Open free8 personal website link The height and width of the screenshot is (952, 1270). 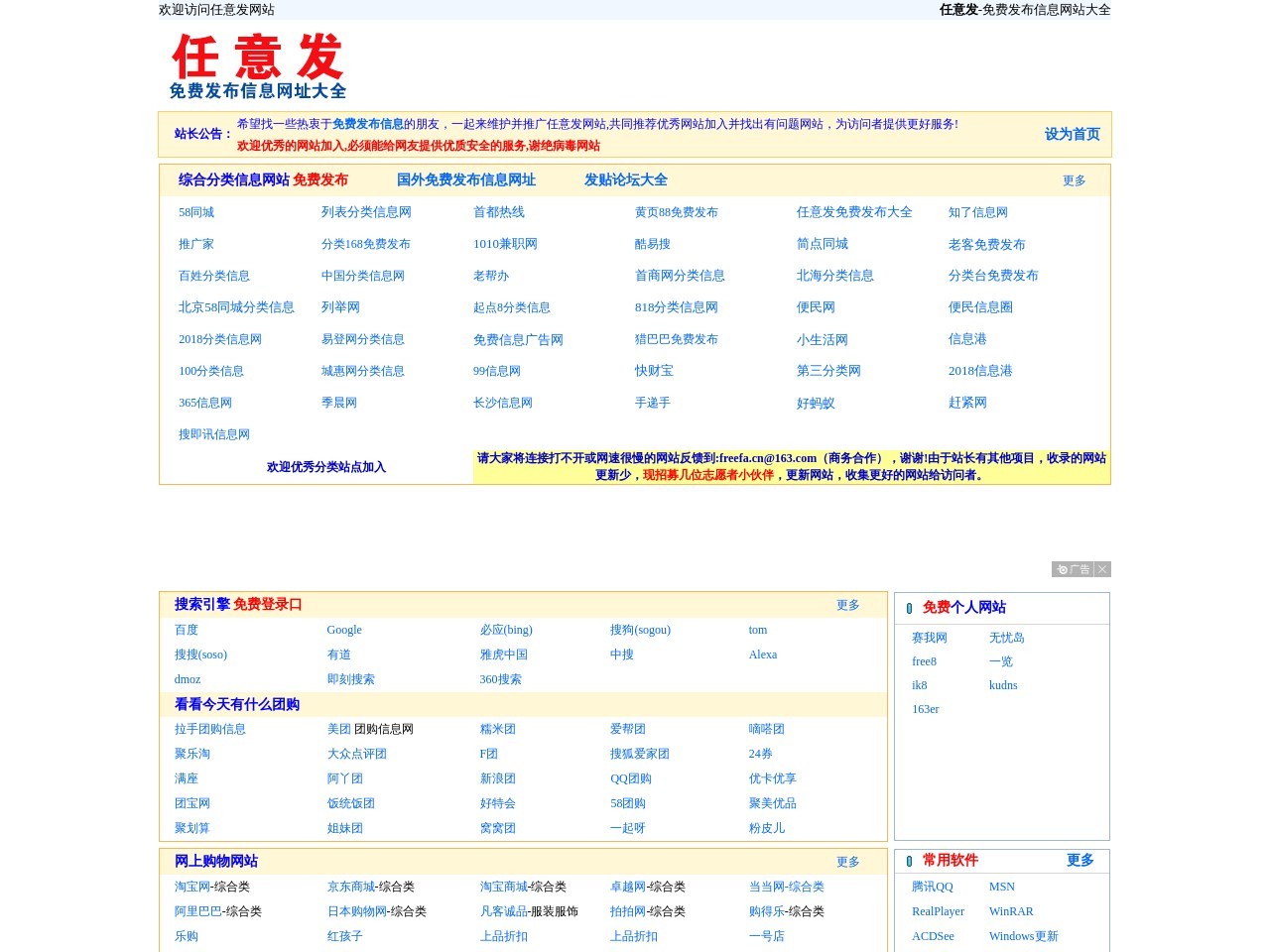[924, 661]
